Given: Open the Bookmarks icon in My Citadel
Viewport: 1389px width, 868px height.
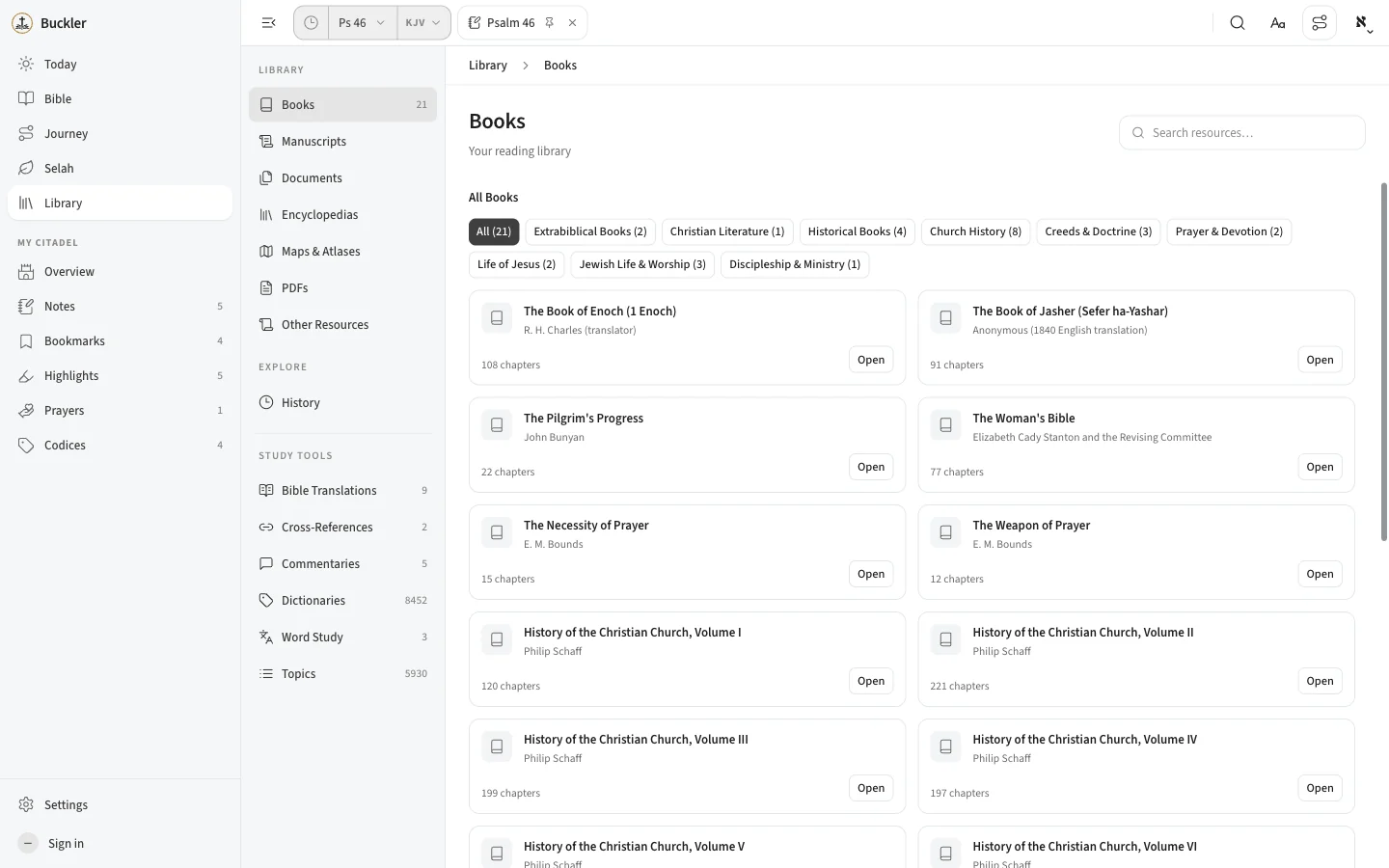Looking at the screenshot, I should coord(26,341).
